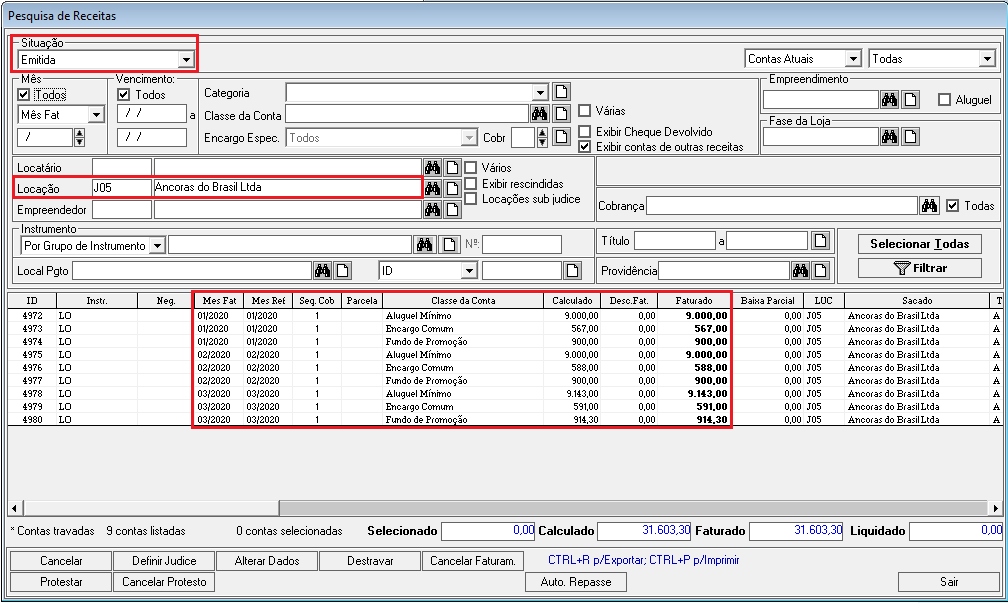Sort by Faturado column header
Viewport: 1008px width, 603px height.
point(694,300)
